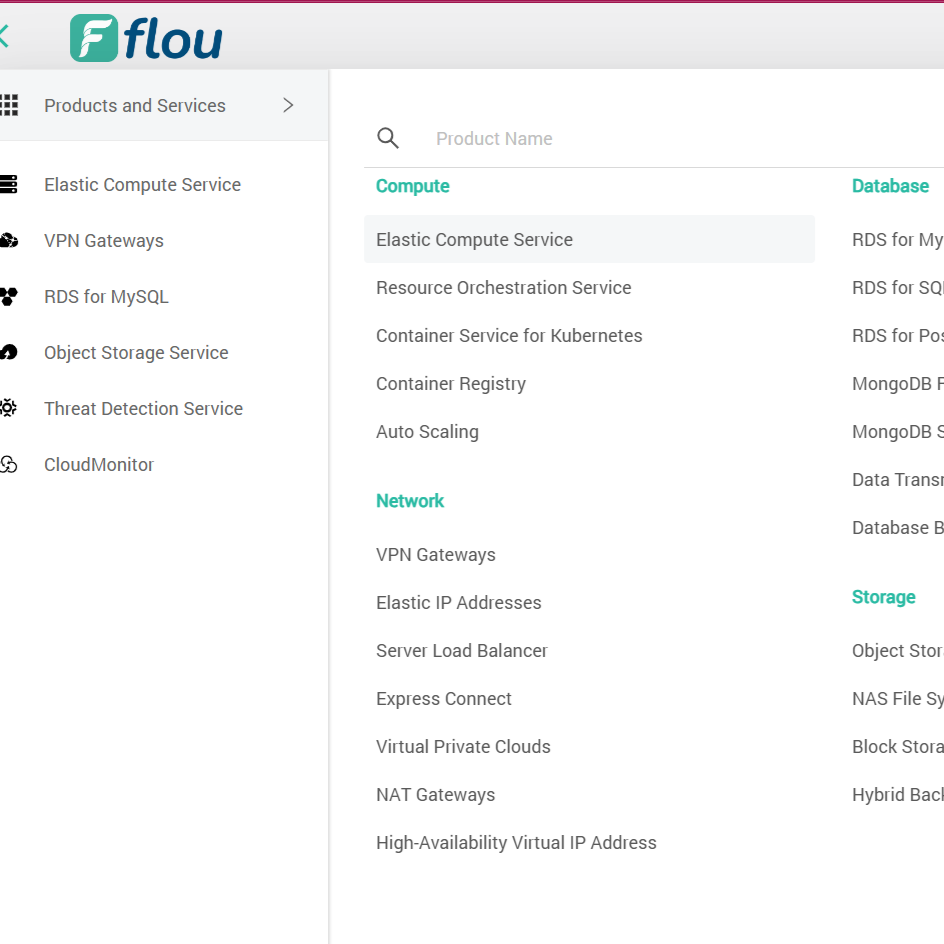Click the VPN Gateways sidebar icon
This screenshot has width=944, height=944.
(x=9, y=241)
